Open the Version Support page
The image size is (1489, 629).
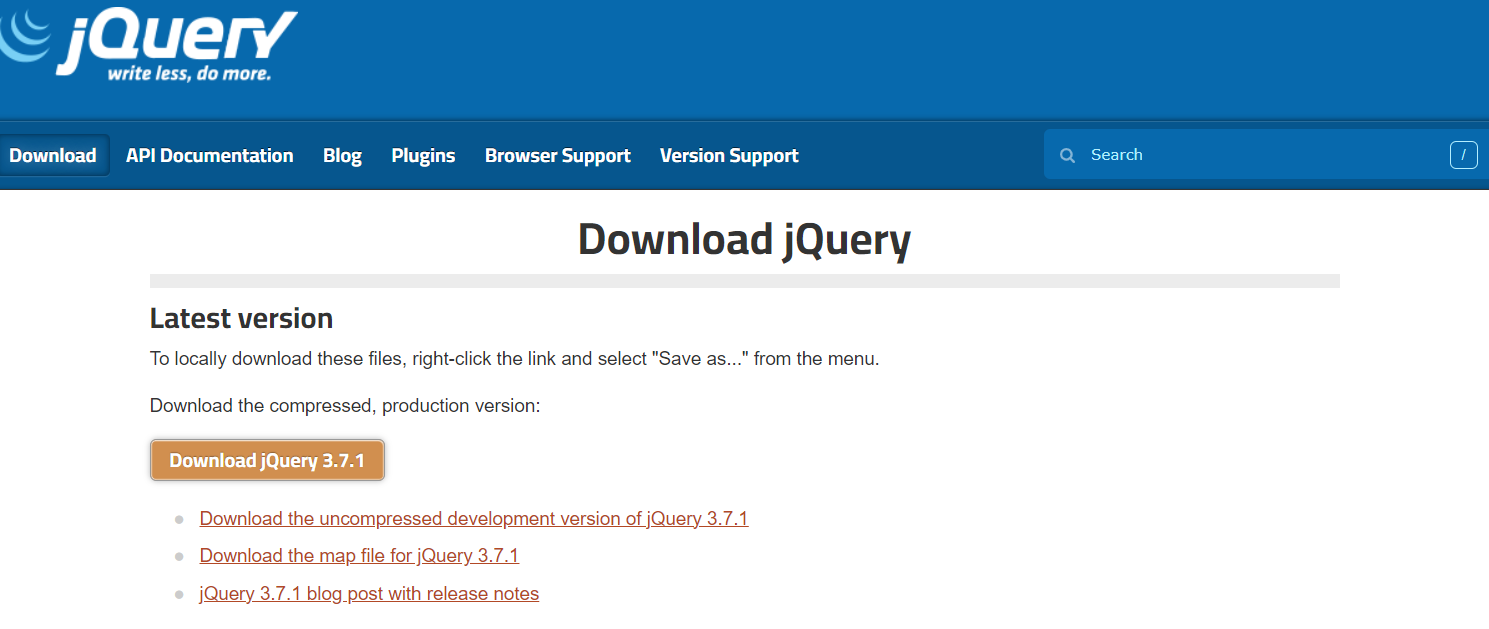(x=729, y=155)
